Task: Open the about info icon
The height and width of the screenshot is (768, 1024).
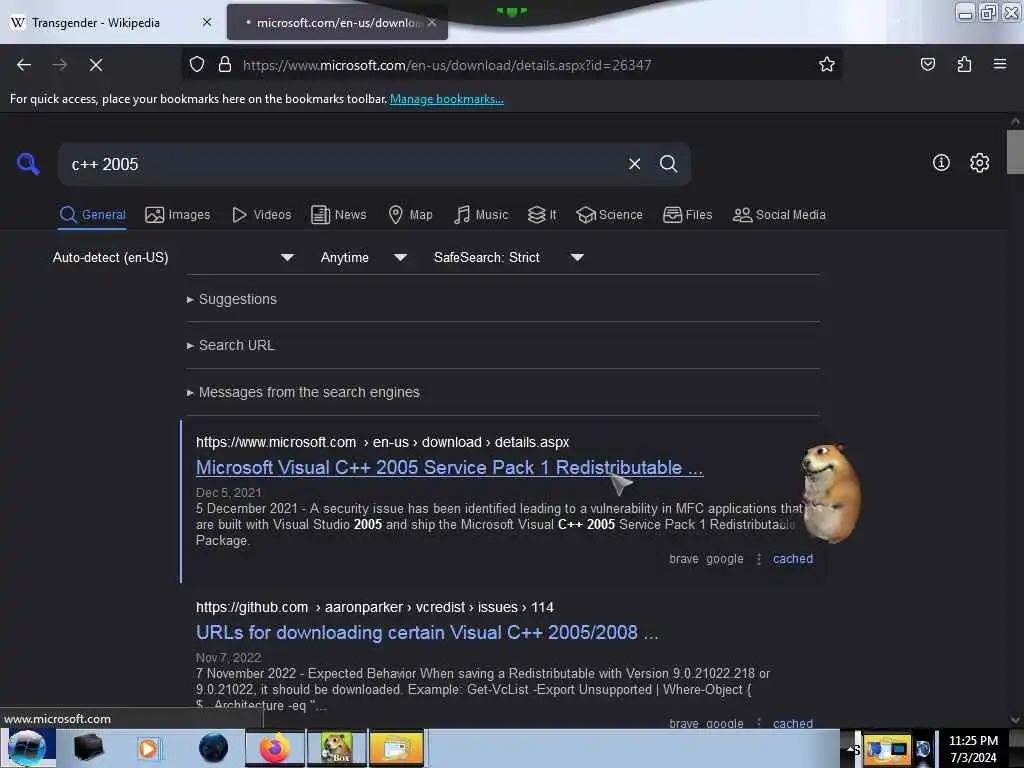Action: tap(941, 163)
